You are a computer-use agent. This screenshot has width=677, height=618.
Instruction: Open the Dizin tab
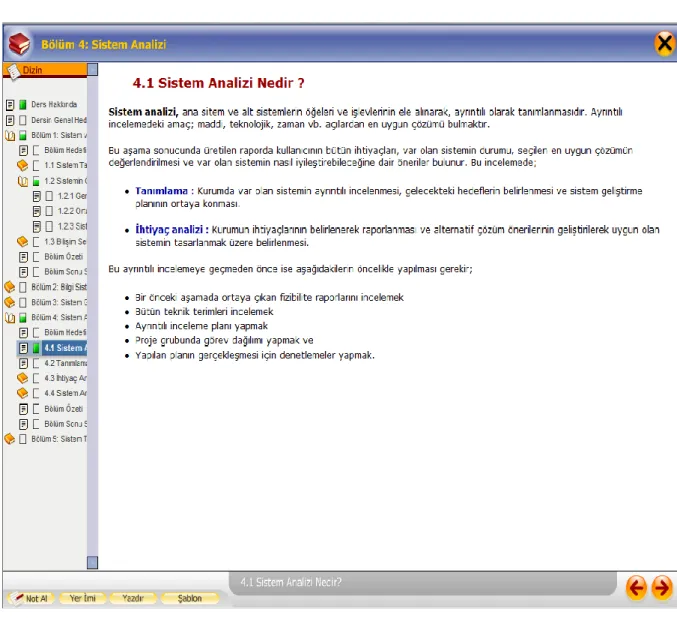[45, 70]
